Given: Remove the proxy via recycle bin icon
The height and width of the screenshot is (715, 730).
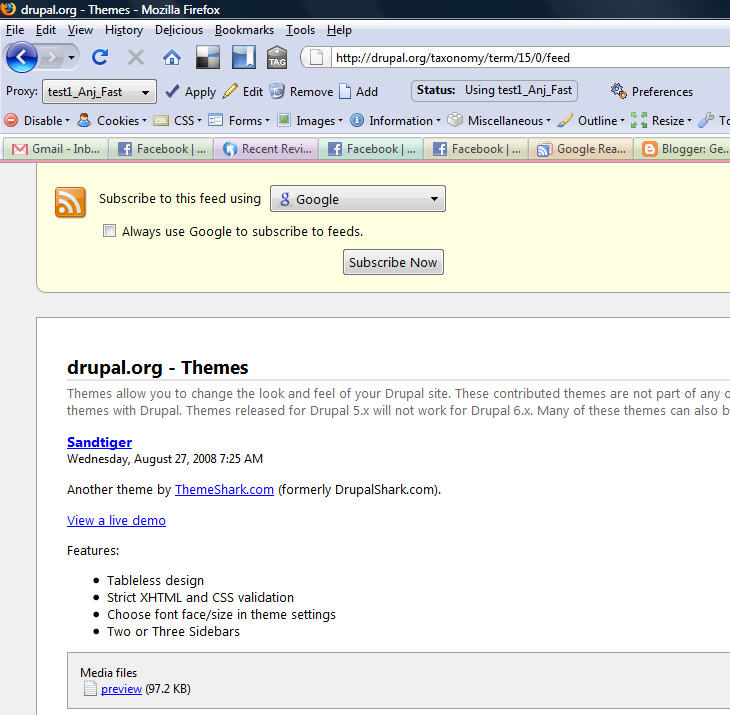Looking at the screenshot, I should coord(301,91).
